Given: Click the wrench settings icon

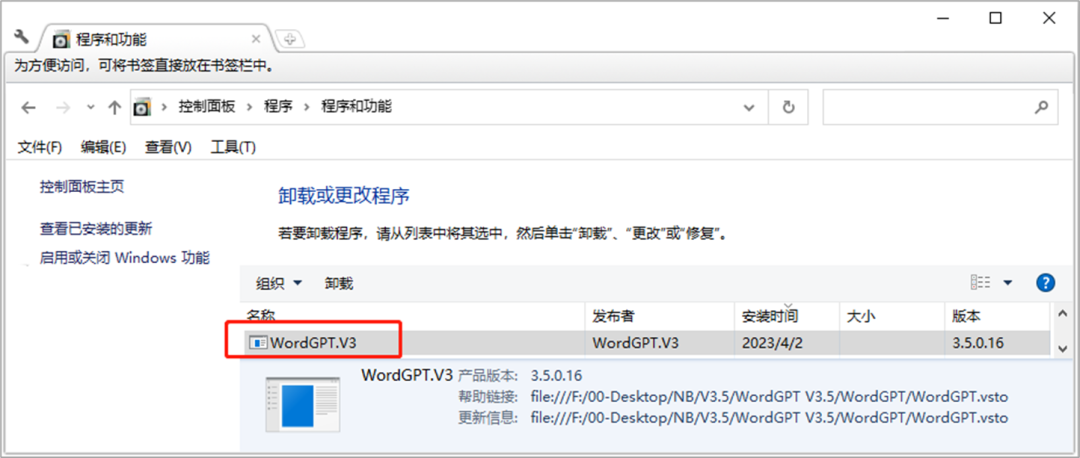Looking at the screenshot, I should click(x=21, y=38).
